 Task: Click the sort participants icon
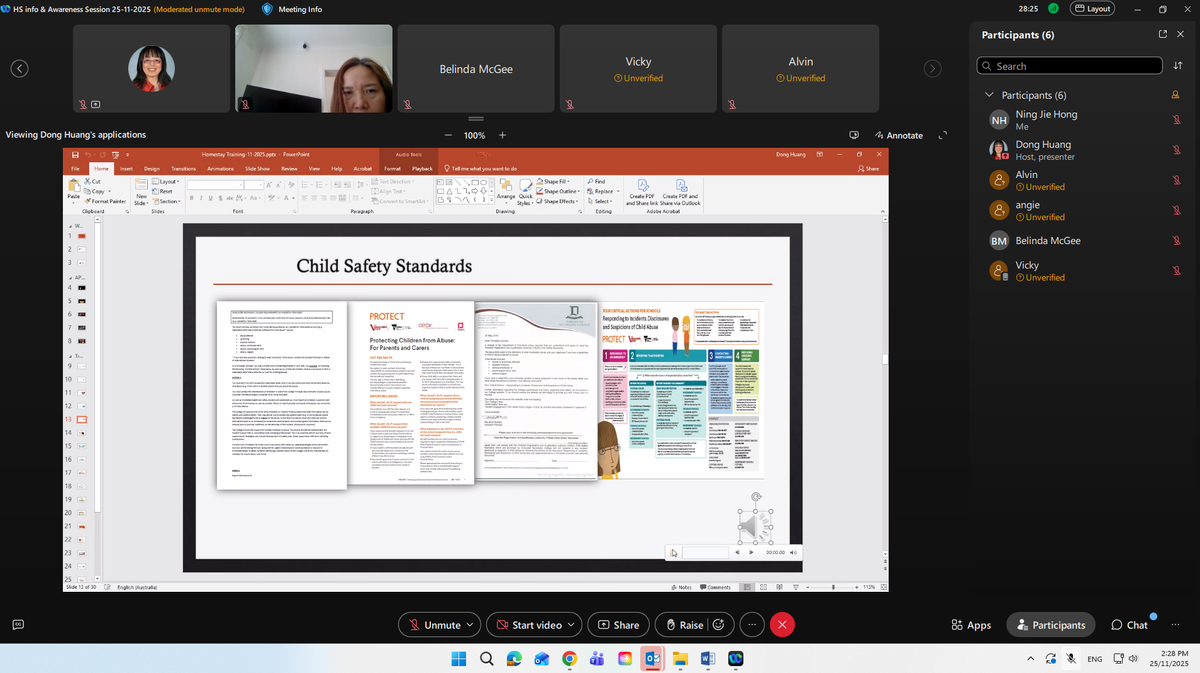1176,66
